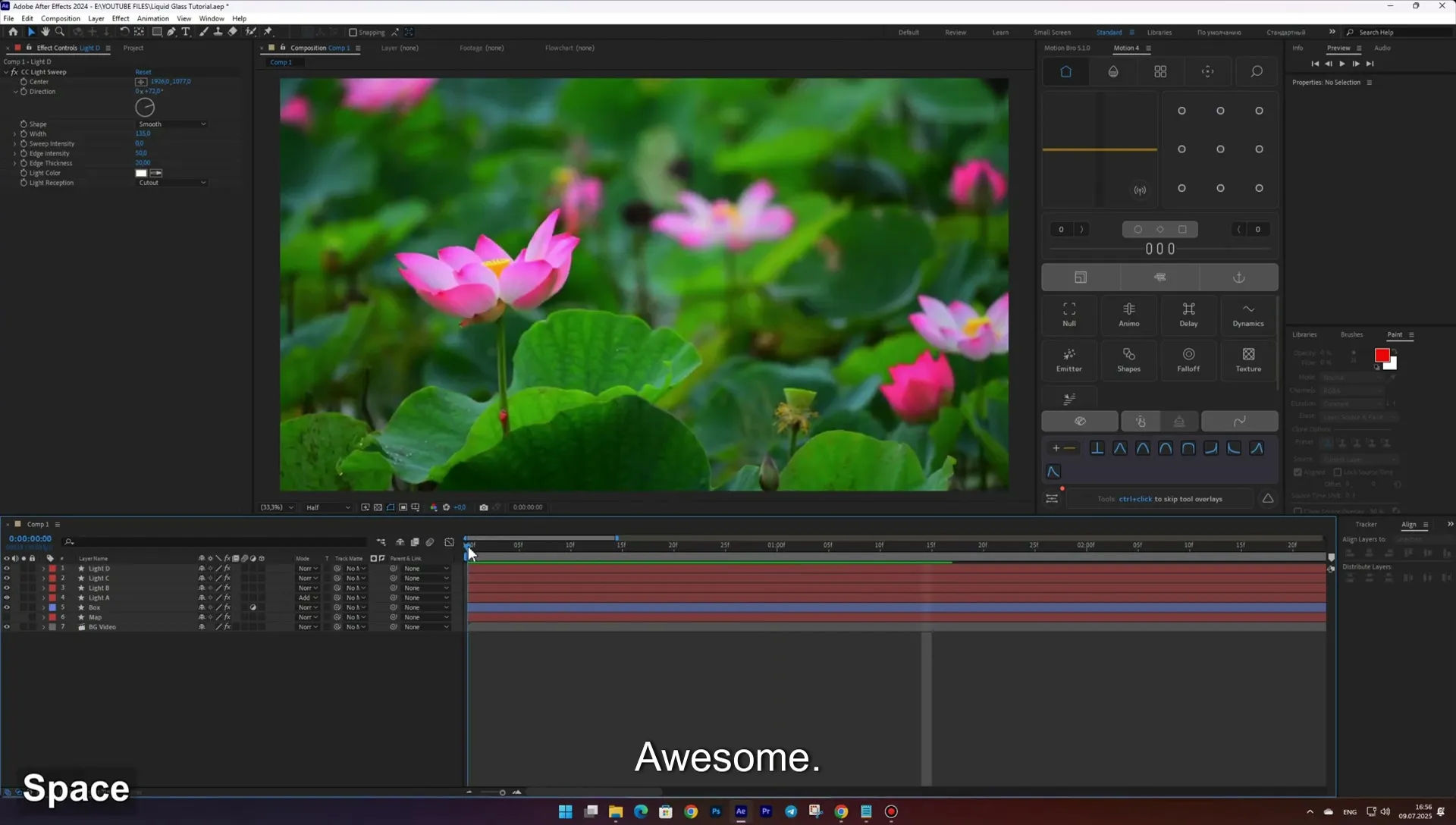This screenshot has width=1456, height=825.
Task: Select the Small Screen workspace
Action: (1052, 33)
